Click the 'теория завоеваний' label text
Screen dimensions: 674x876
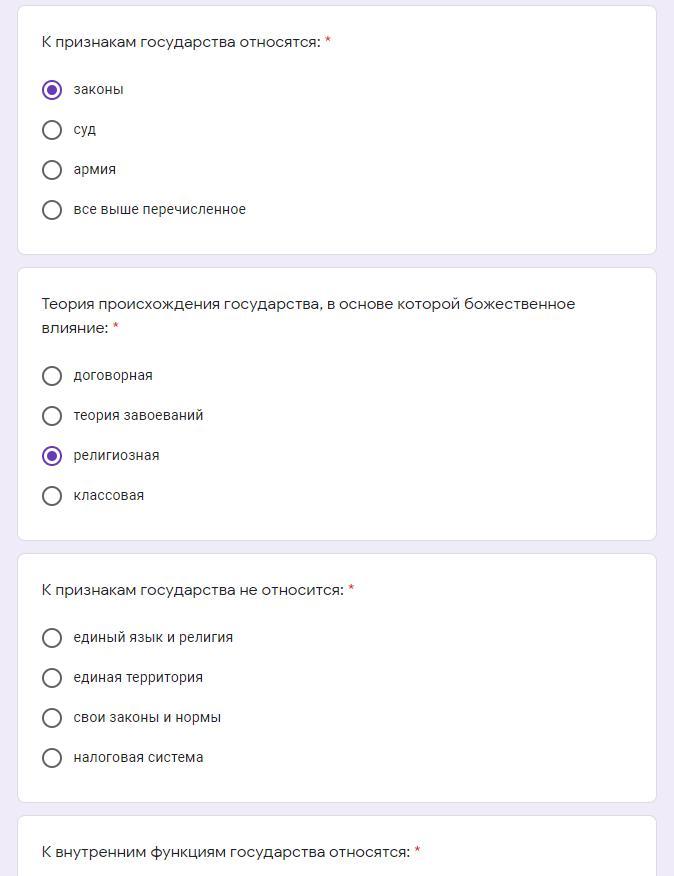tap(138, 416)
